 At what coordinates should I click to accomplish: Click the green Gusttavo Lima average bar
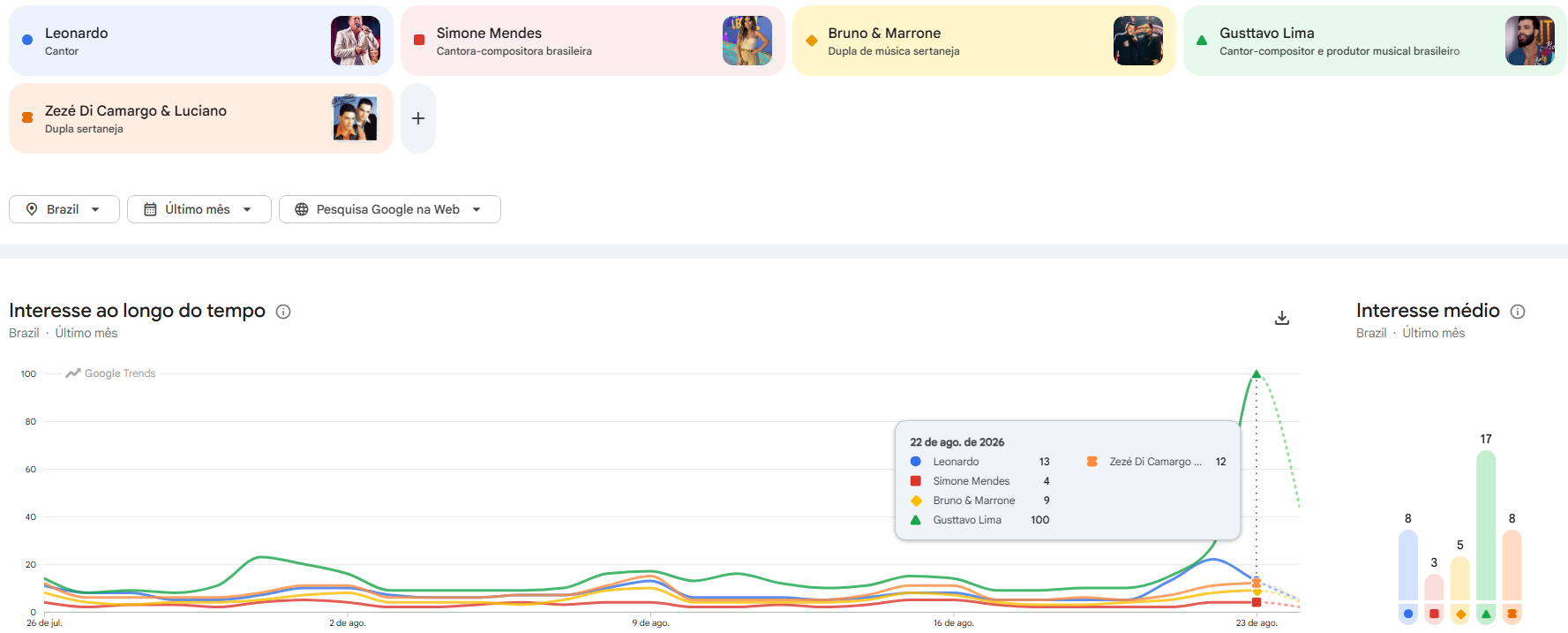coord(1486,526)
